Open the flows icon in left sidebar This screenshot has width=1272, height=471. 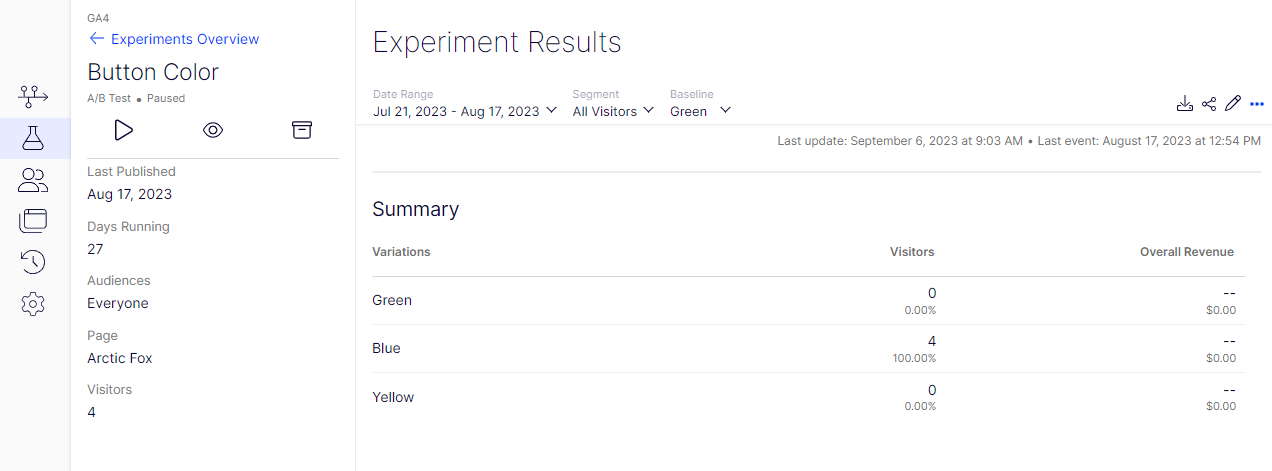click(34, 96)
